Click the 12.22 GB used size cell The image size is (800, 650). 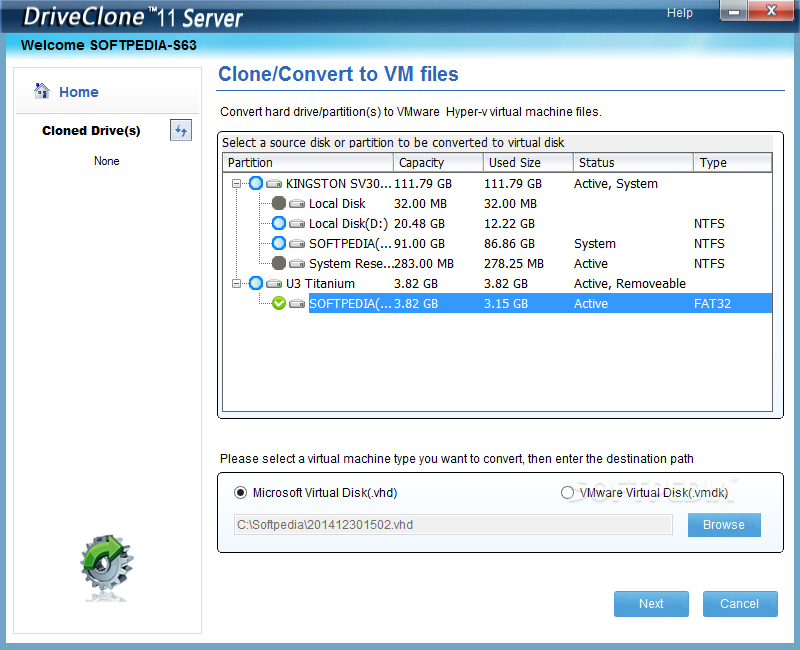click(x=509, y=223)
